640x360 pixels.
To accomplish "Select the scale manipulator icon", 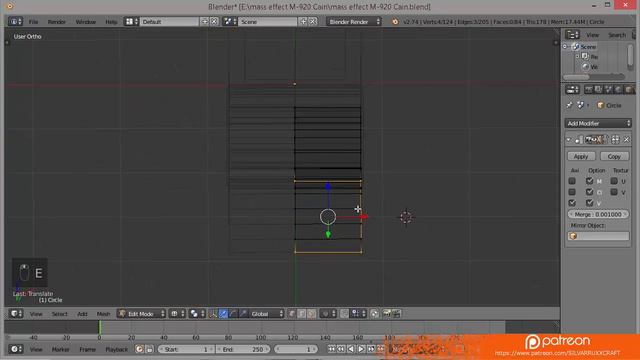I will [x=243, y=313].
